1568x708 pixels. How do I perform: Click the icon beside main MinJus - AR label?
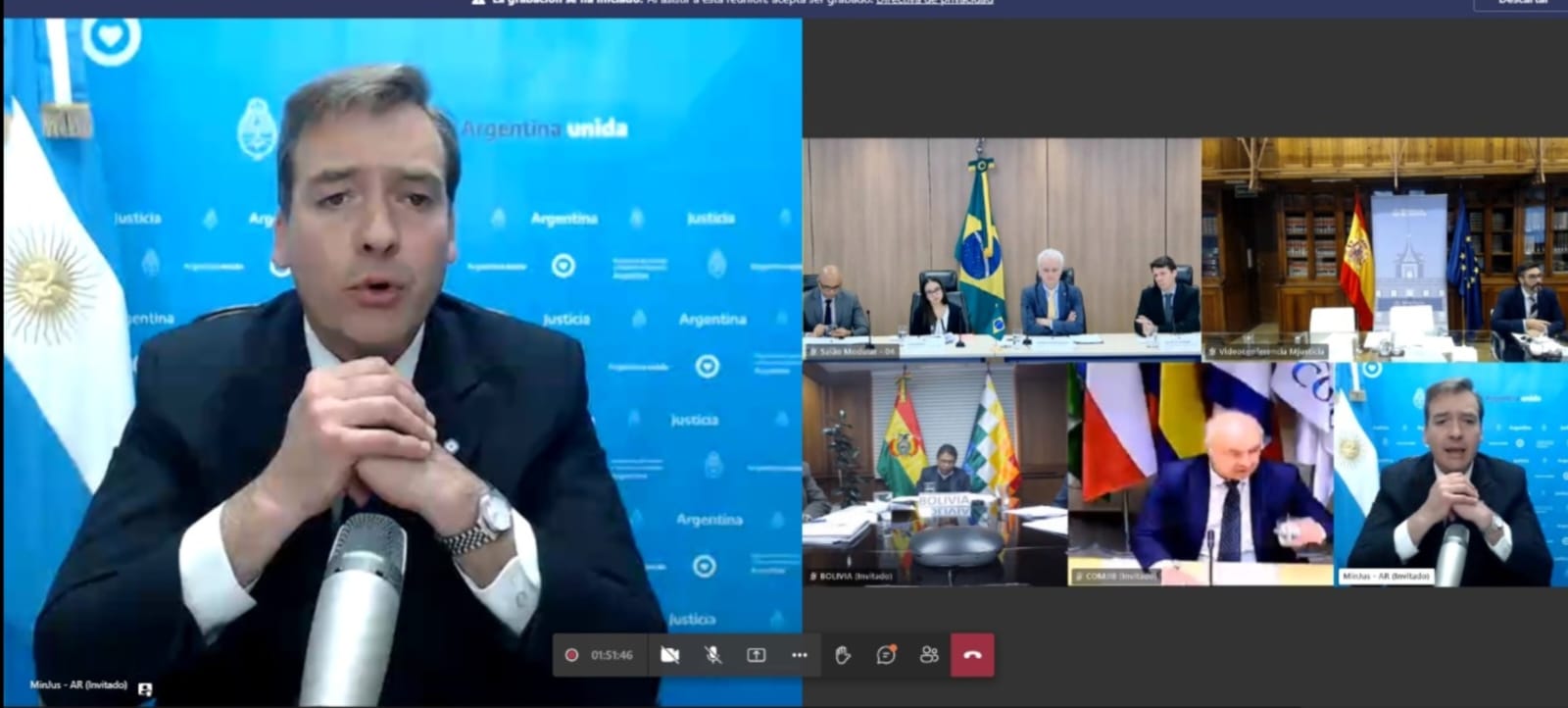[145, 689]
